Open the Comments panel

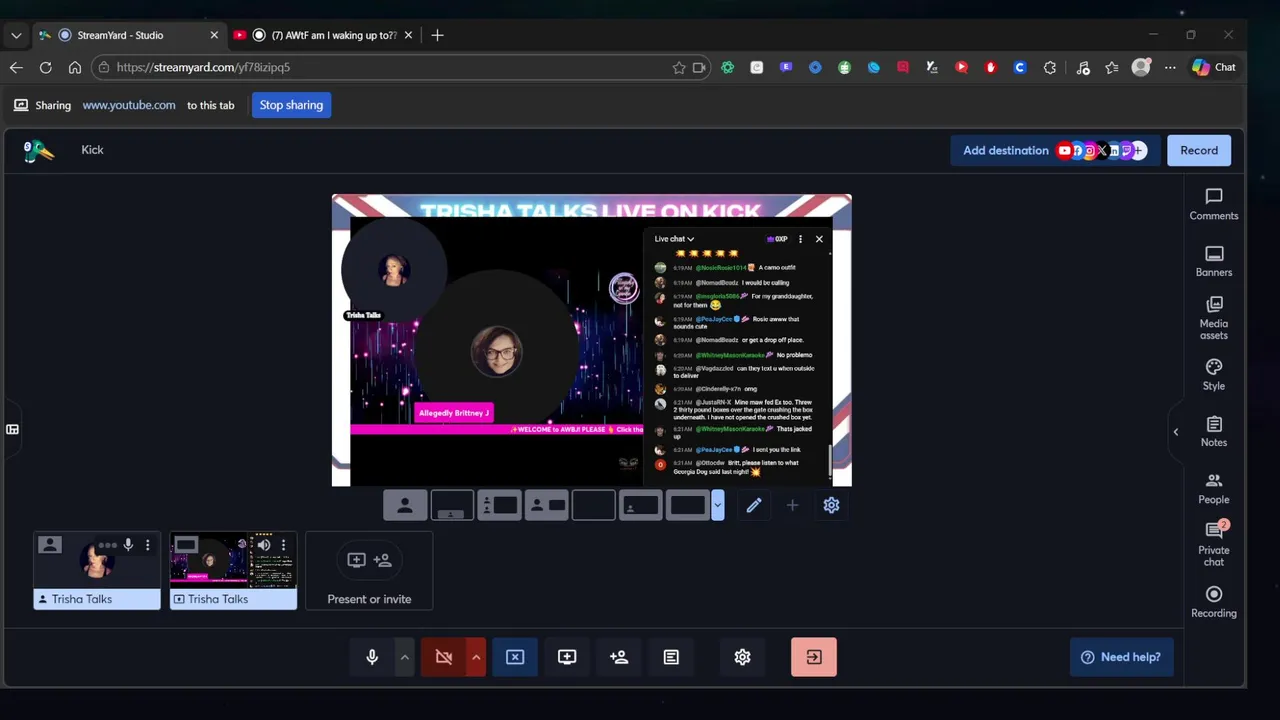coord(1214,204)
